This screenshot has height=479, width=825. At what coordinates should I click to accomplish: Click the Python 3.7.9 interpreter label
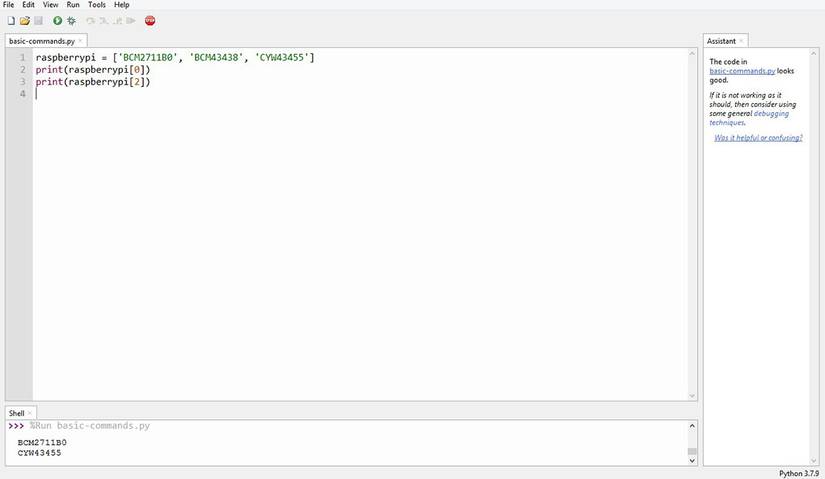799,474
